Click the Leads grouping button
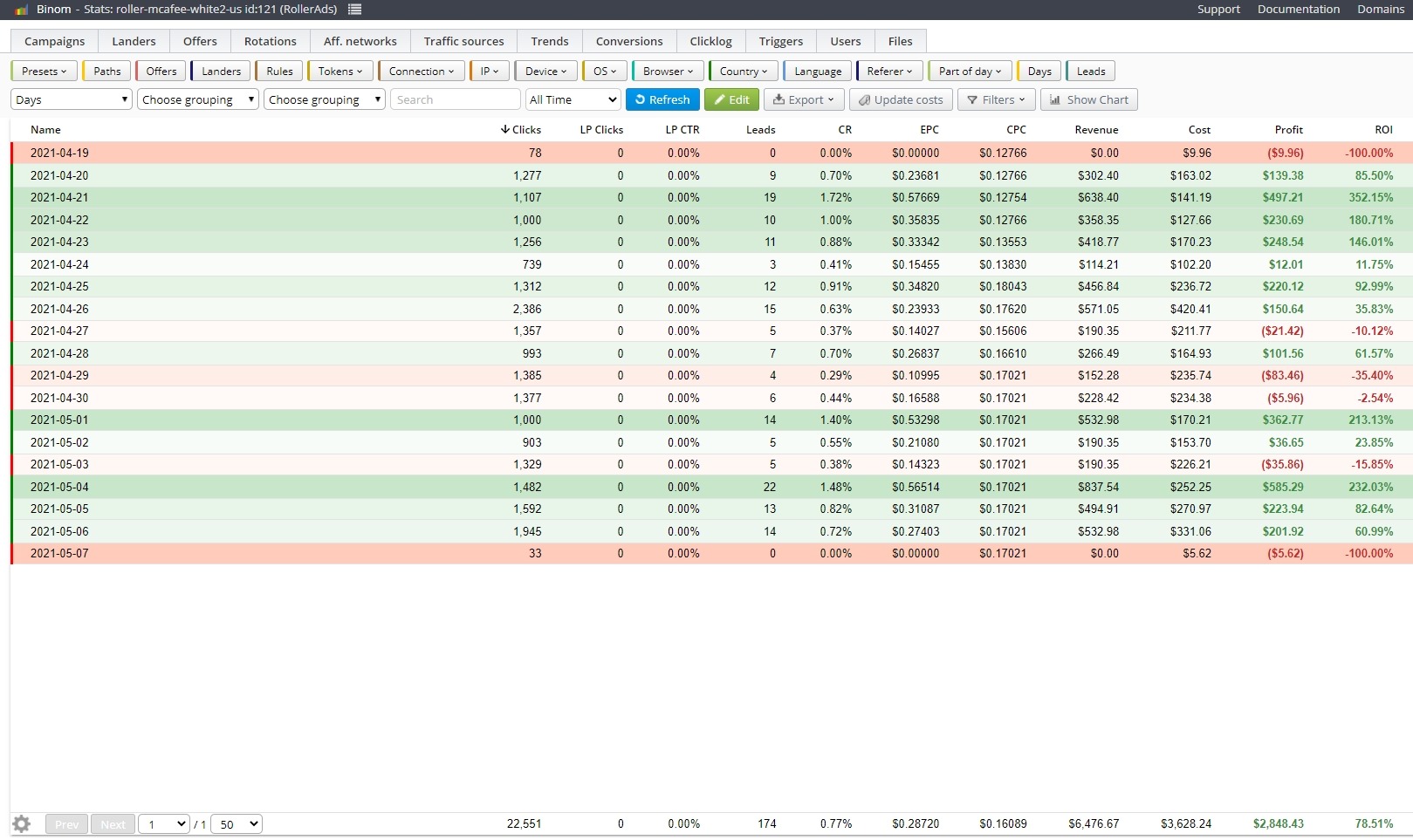The width and height of the screenshot is (1413, 840). [x=1090, y=72]
